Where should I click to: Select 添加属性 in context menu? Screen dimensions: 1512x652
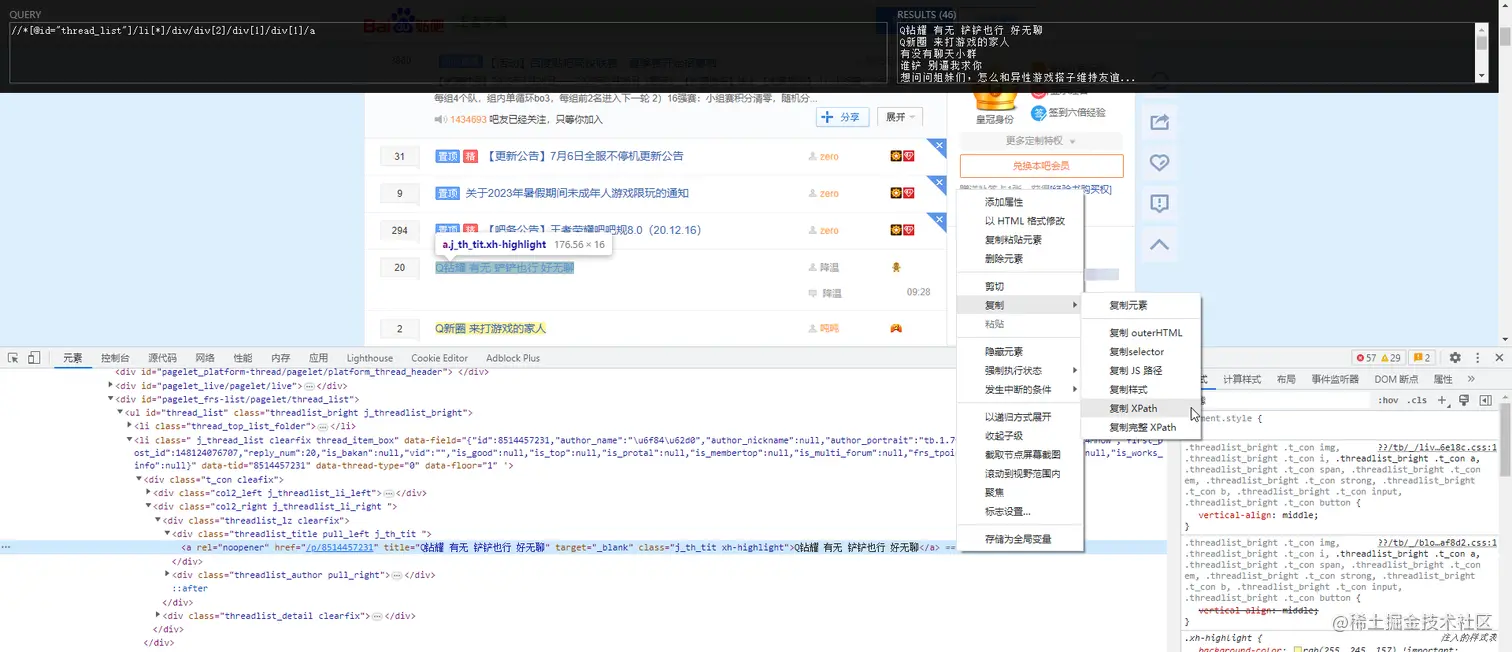pyautogui.click(x=1020, y=202)
